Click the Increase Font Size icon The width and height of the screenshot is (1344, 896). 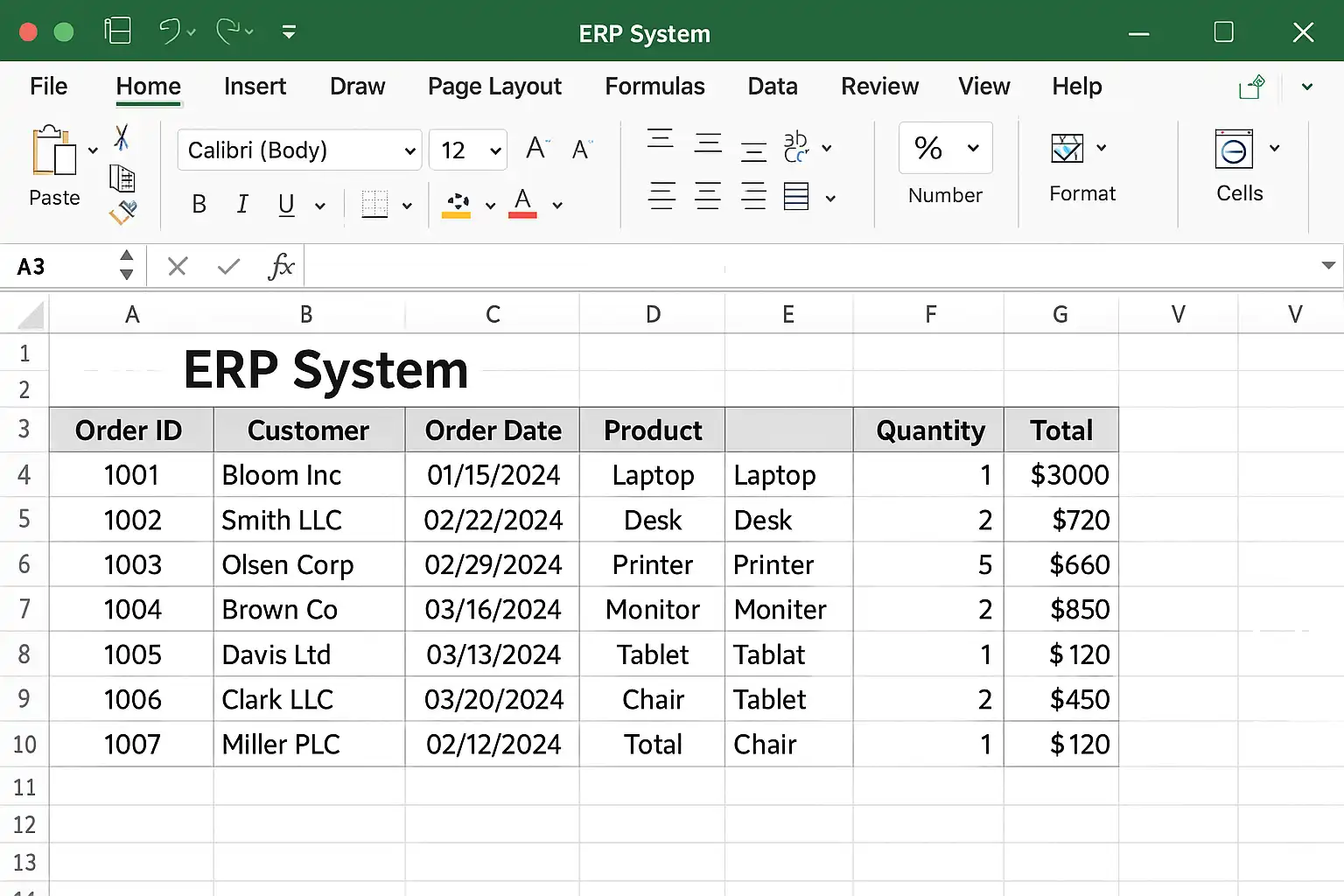point(536,149)
